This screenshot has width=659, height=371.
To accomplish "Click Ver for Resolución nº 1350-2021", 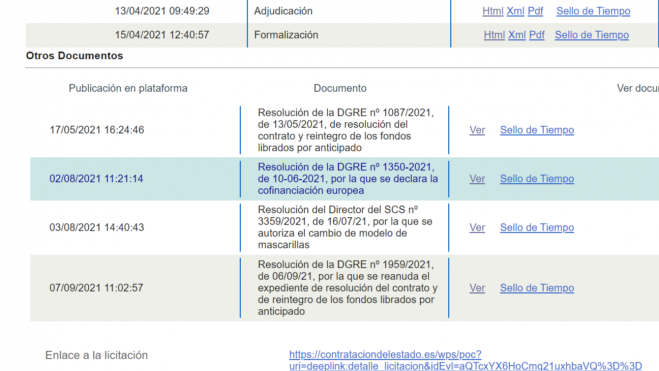I will (477, 179).
